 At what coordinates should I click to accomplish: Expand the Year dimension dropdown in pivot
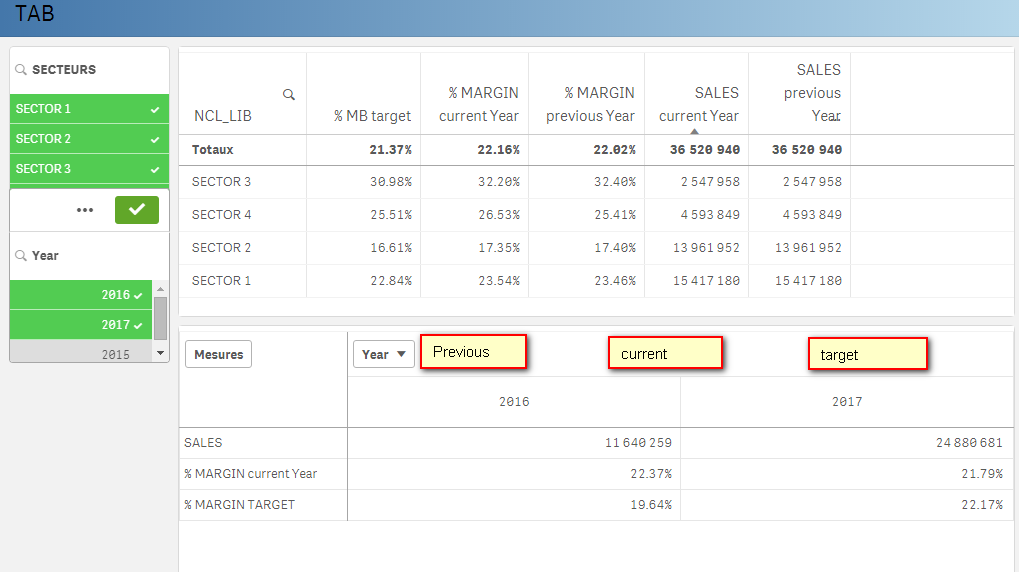point(383,354)
